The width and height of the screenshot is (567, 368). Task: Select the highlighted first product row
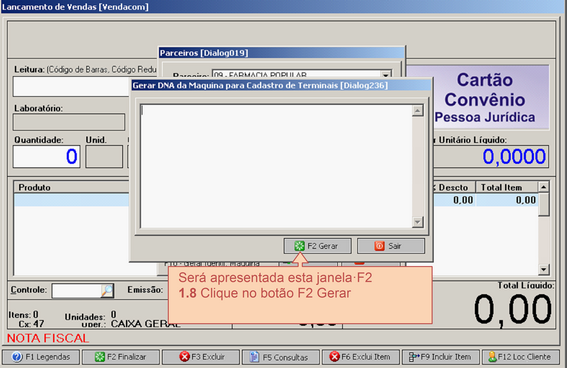(x=72, y=200)
